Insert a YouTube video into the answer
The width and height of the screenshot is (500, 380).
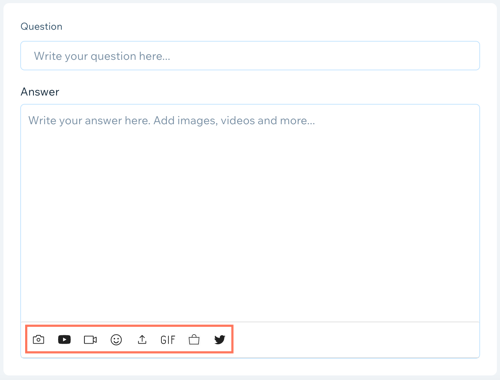point(64,340)
